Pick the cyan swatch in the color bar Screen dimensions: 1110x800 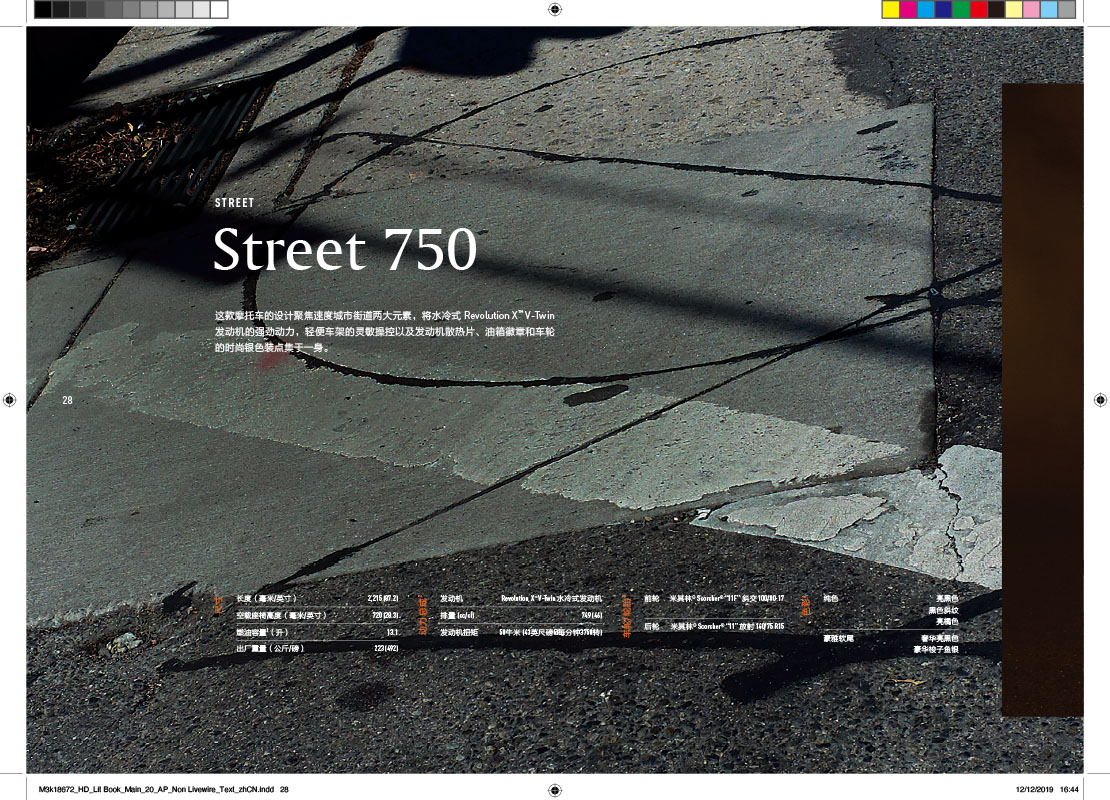(x=926, y=9)
